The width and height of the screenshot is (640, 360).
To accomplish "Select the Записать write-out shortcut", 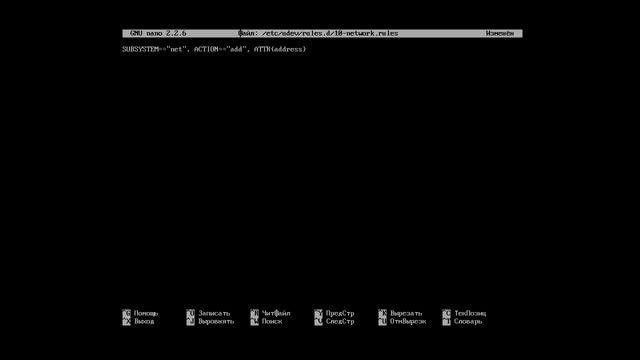I will coord(208,313).
